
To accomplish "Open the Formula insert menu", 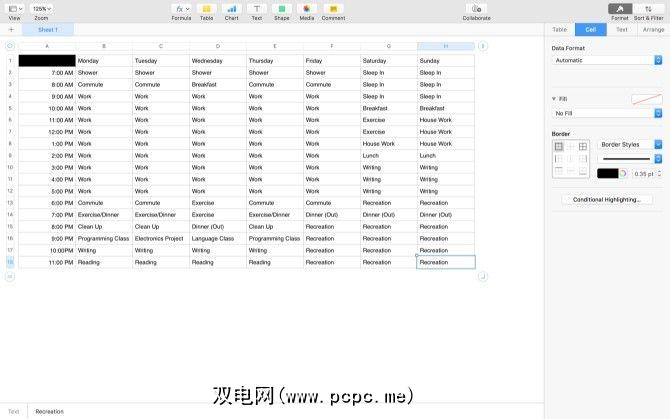I will coord(181,9).
